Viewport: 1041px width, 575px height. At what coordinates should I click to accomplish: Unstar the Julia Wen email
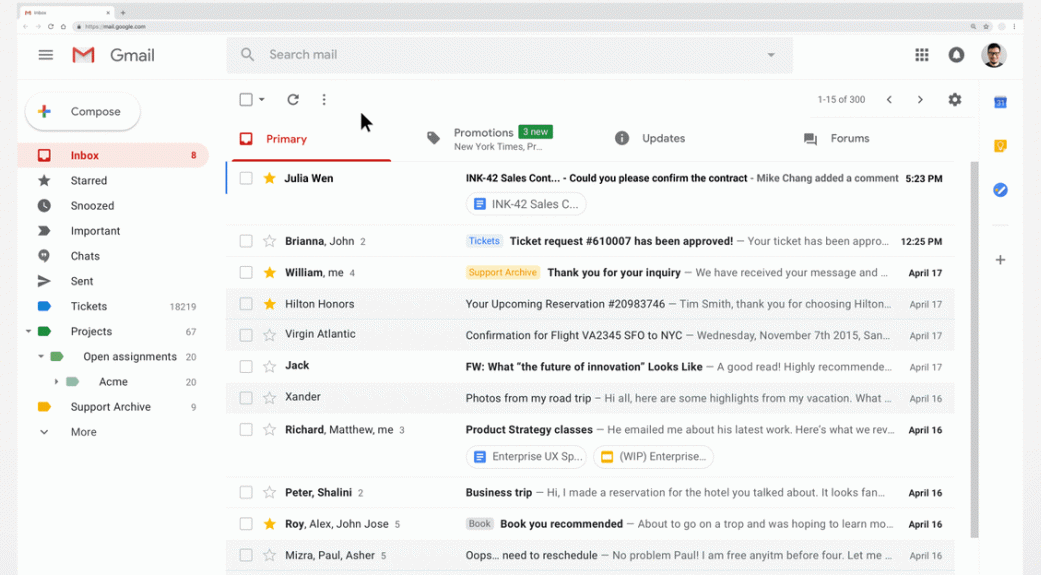270,178
